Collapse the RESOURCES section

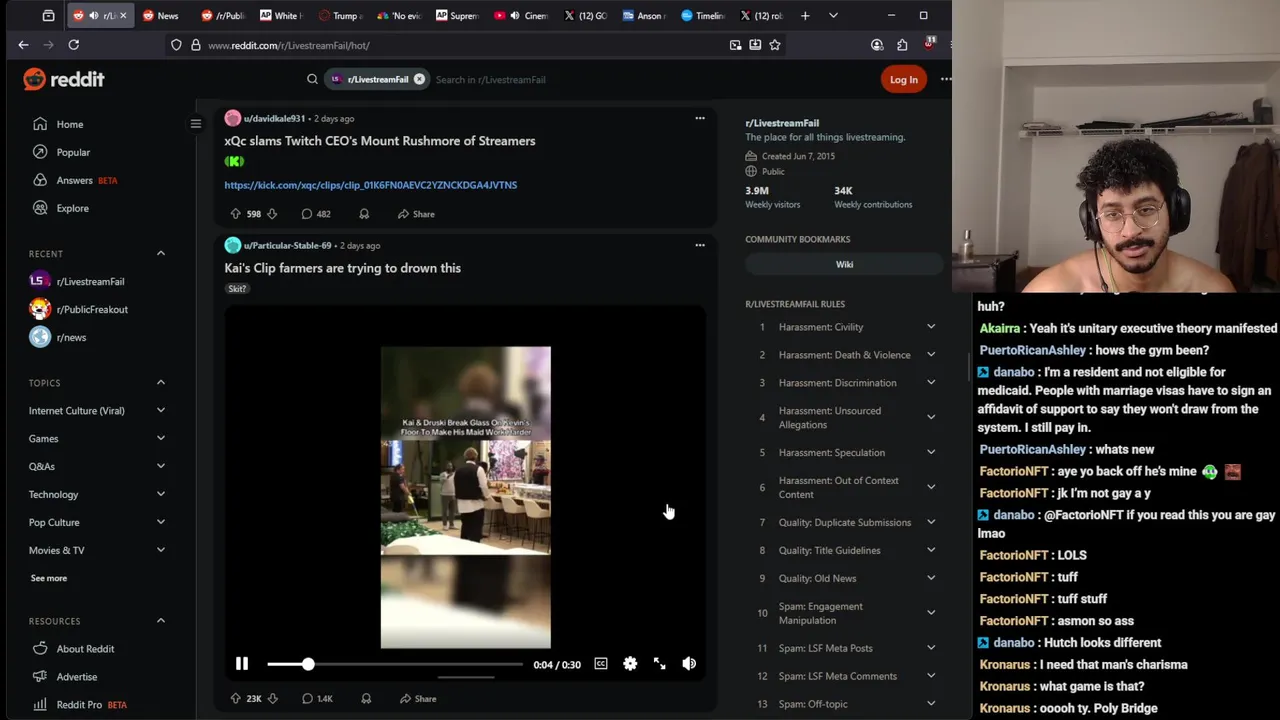coord(160,621)
